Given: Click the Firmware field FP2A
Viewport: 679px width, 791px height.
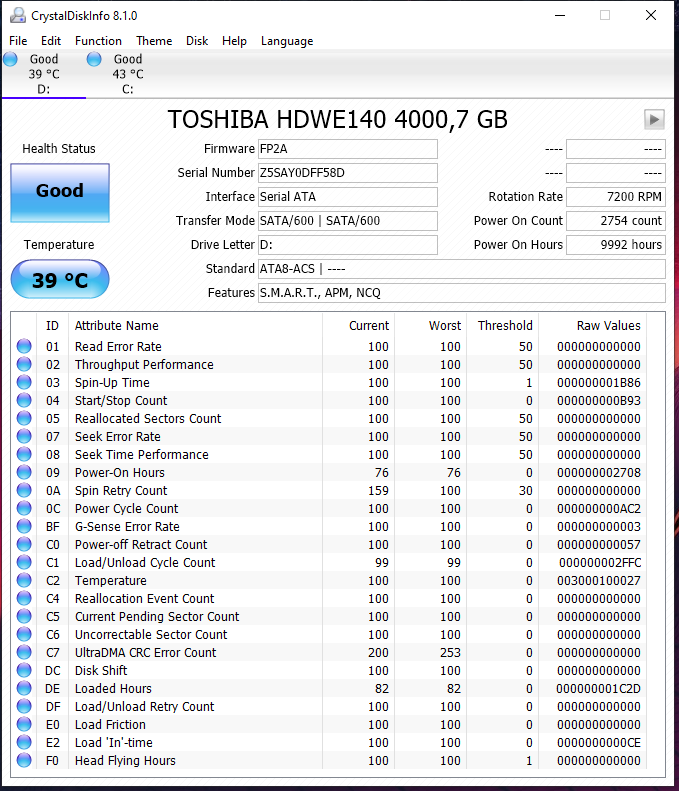Looking at the screenshot, I should point(348,149).
